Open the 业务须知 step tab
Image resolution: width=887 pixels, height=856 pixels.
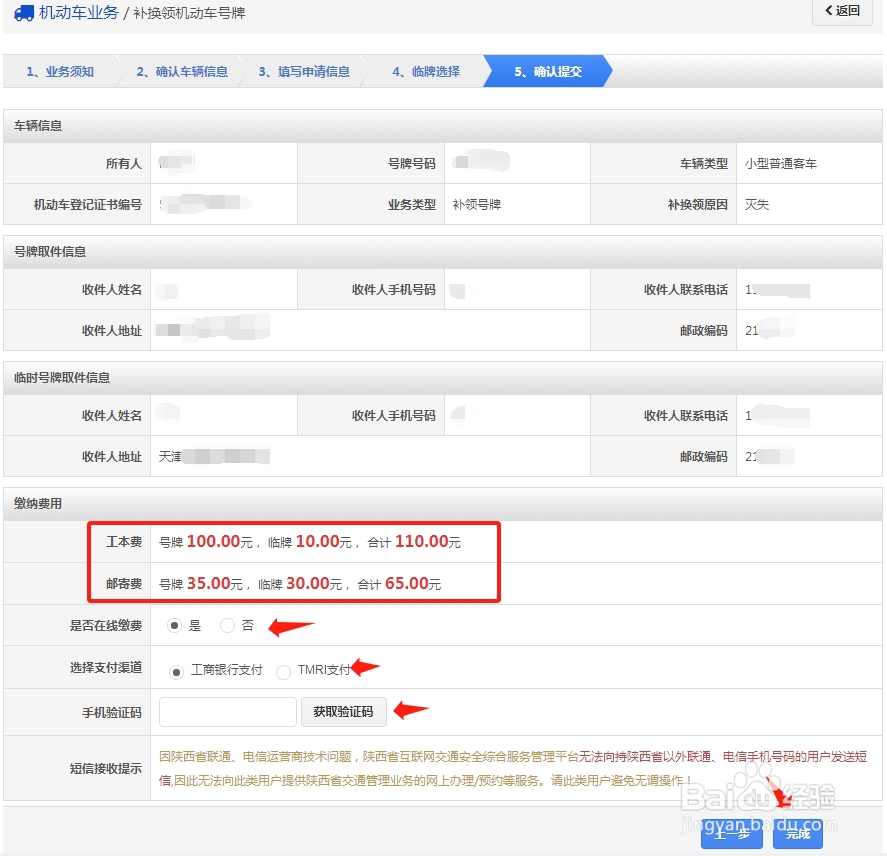click(58, 71)
